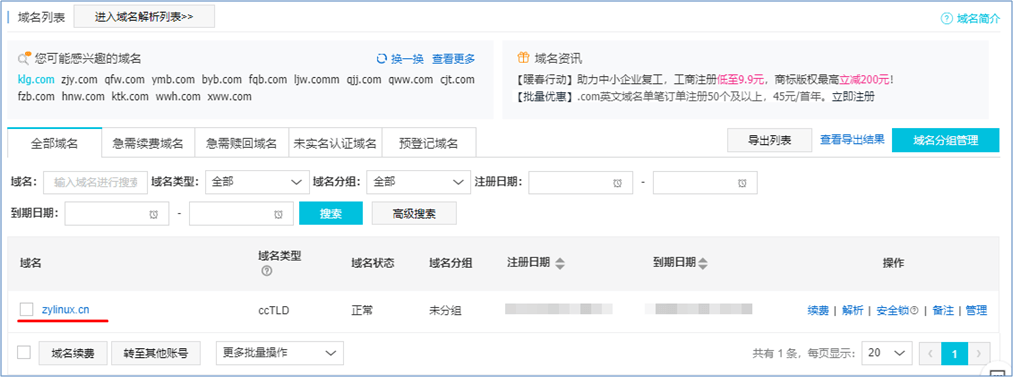Go to previous page arrow
Viewport: 1013px width, 377px height.
point(930,354)
